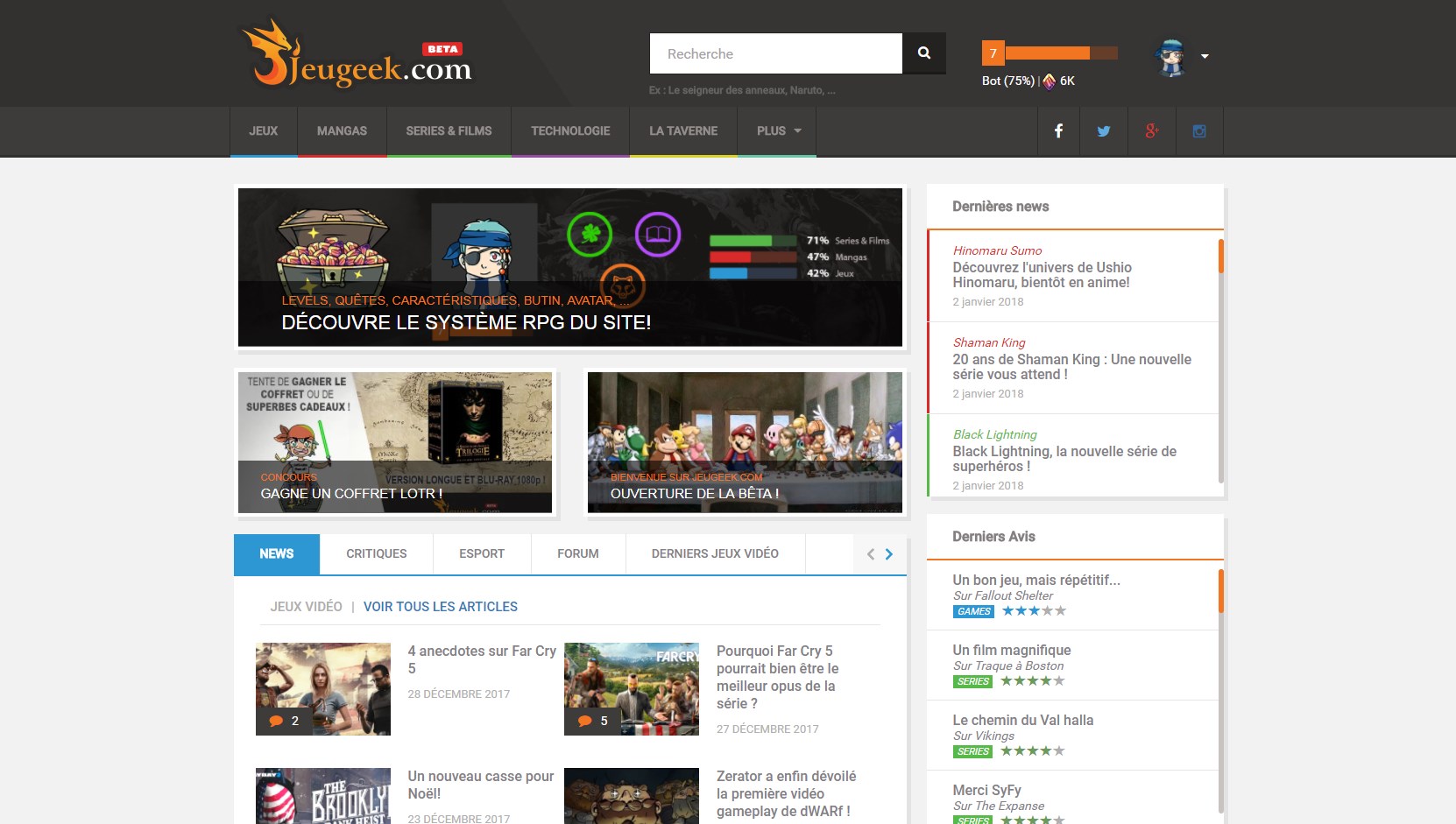Click the gem currency icon near 6K
1456x824 pixels.
[x=1050, y=81]
